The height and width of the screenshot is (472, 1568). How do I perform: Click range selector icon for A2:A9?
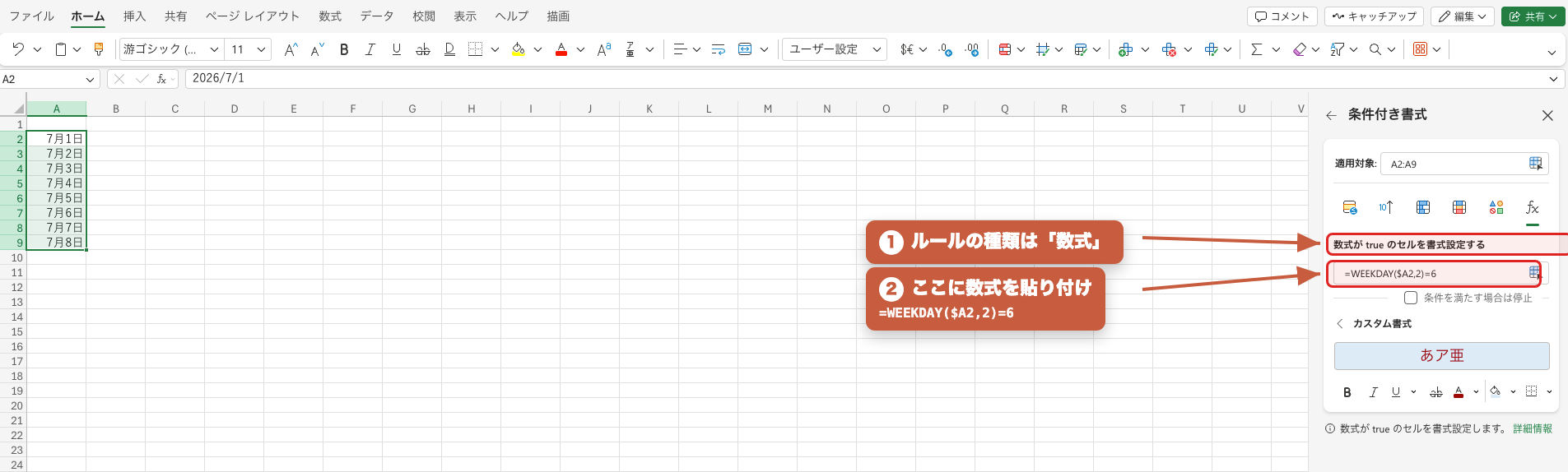point(1535,164)
